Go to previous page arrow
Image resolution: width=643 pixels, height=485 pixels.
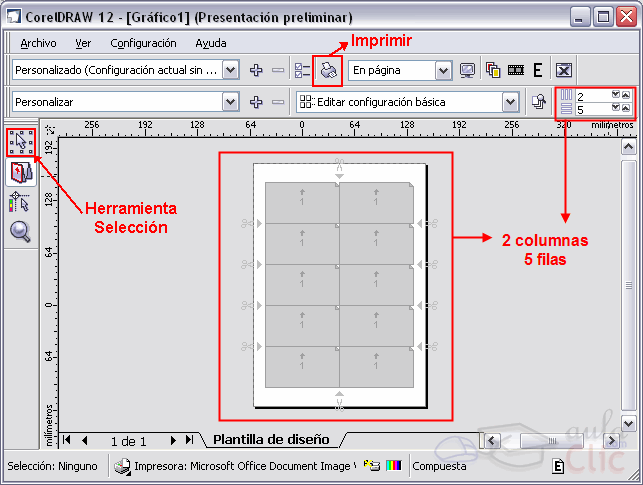(84, 440)
